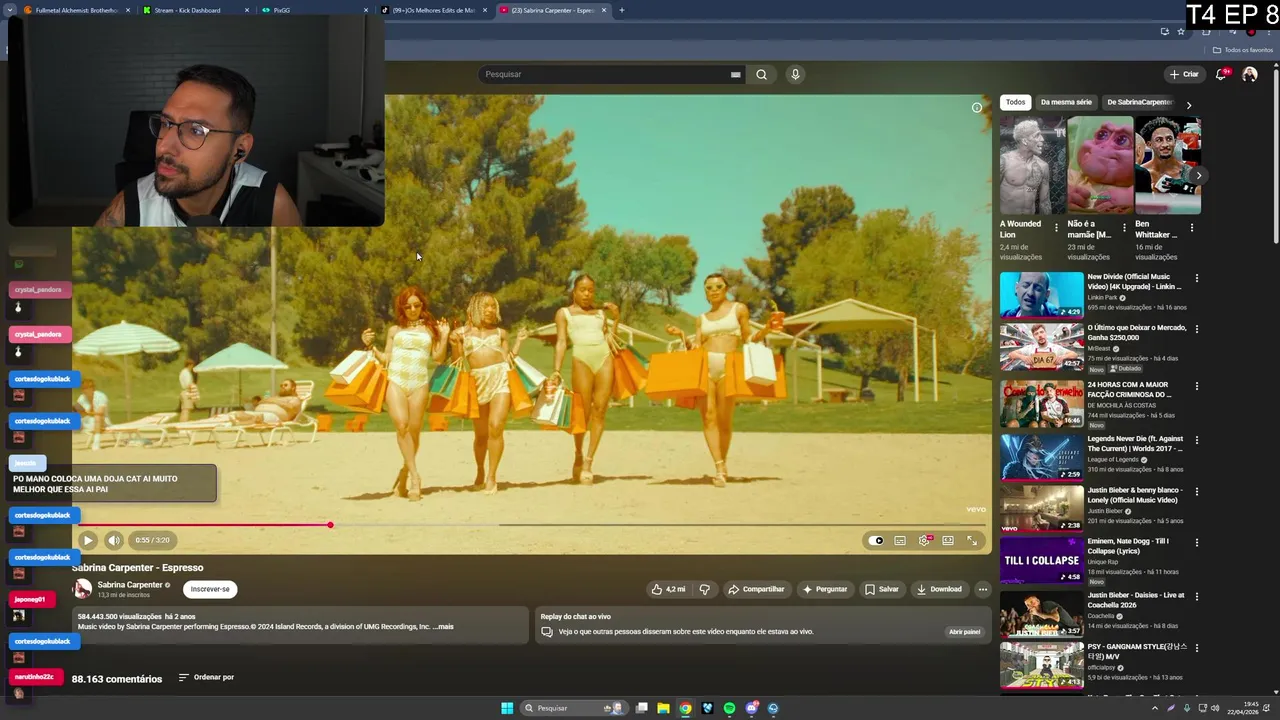1280x720 pixels.
Task: Click Sabrina Carpenter channel name
Action: (x=130, y=585)
